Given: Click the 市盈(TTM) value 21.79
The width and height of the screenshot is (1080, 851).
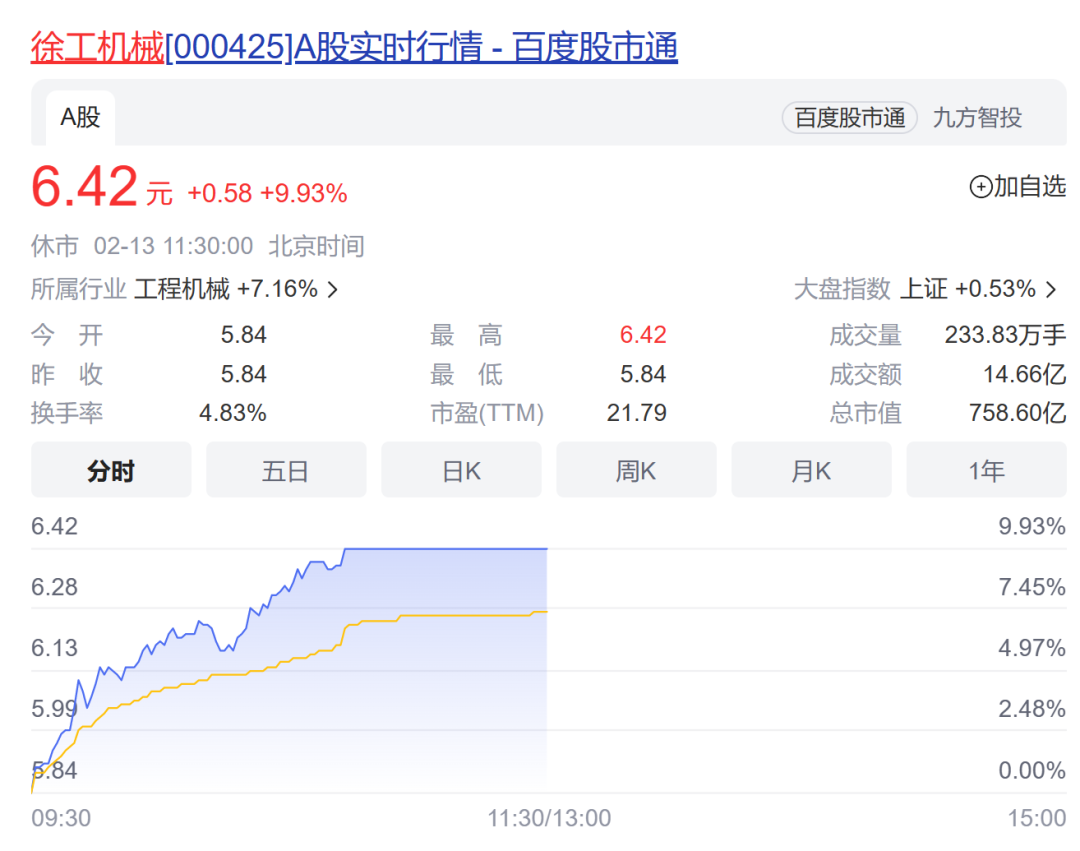Looking at the screenshot, I should pyautogui.click(x=636, y=413).
